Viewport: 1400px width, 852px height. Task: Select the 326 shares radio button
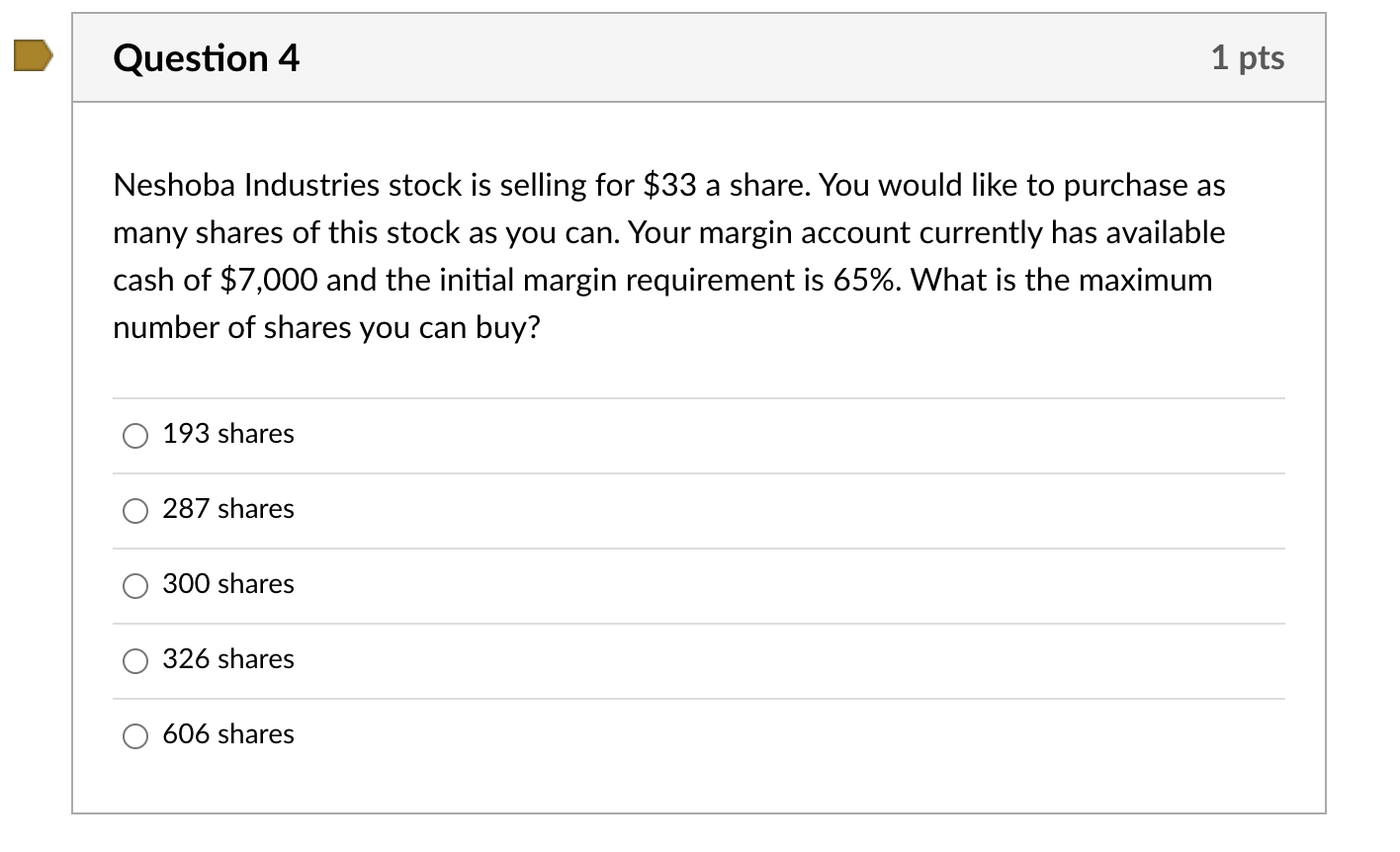134,661
